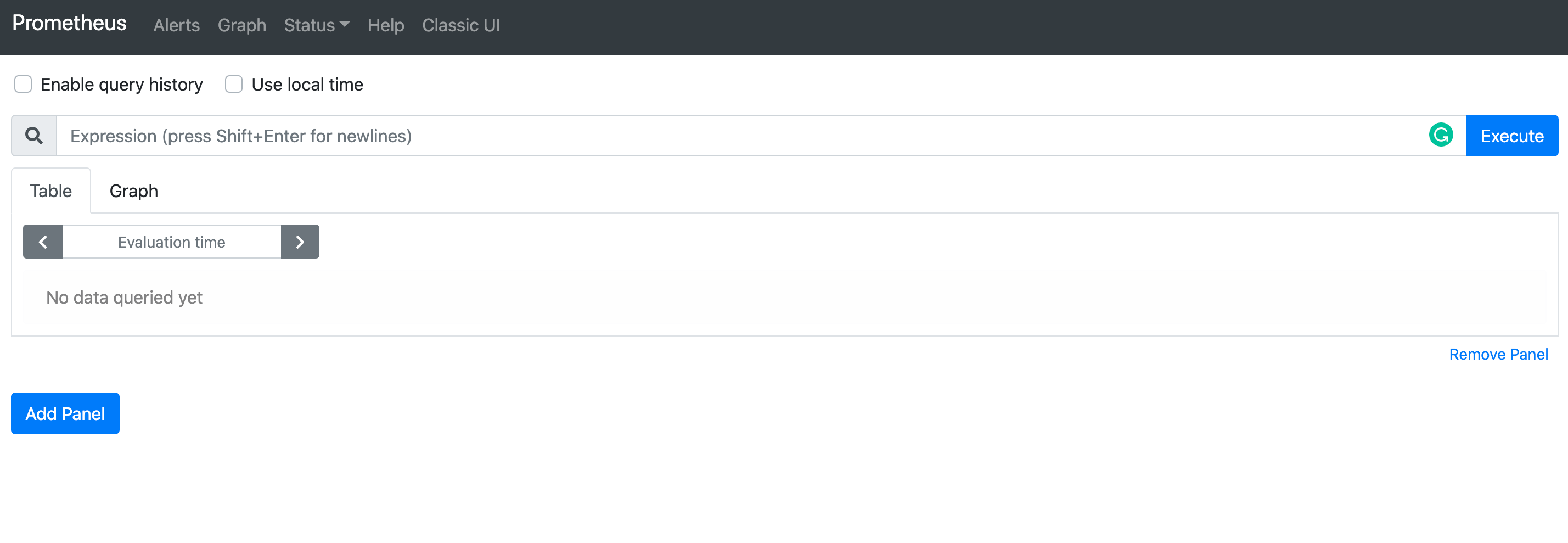1568x543 pixels.
Task: Focus the Expression input field
Action: 730,136
